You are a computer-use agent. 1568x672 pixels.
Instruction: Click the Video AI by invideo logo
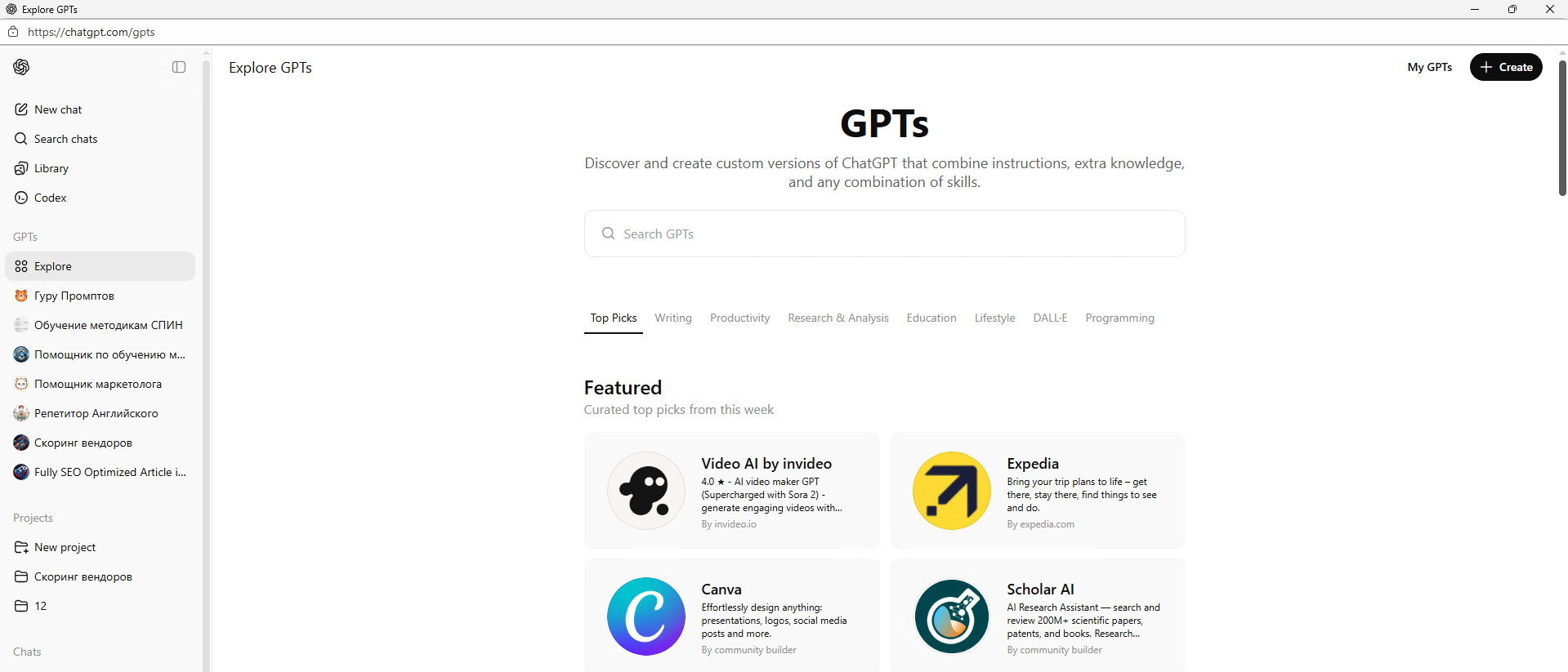tap(646, 491)
